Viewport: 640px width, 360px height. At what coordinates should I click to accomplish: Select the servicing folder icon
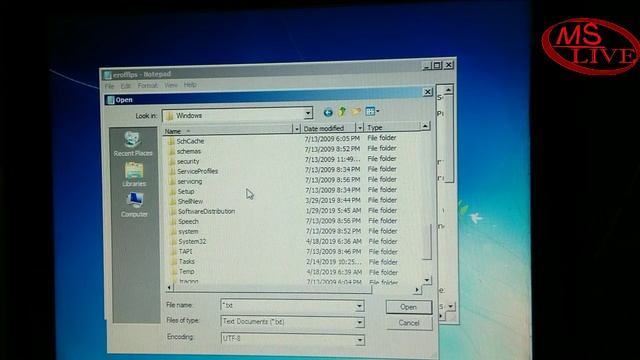(172, 182)
